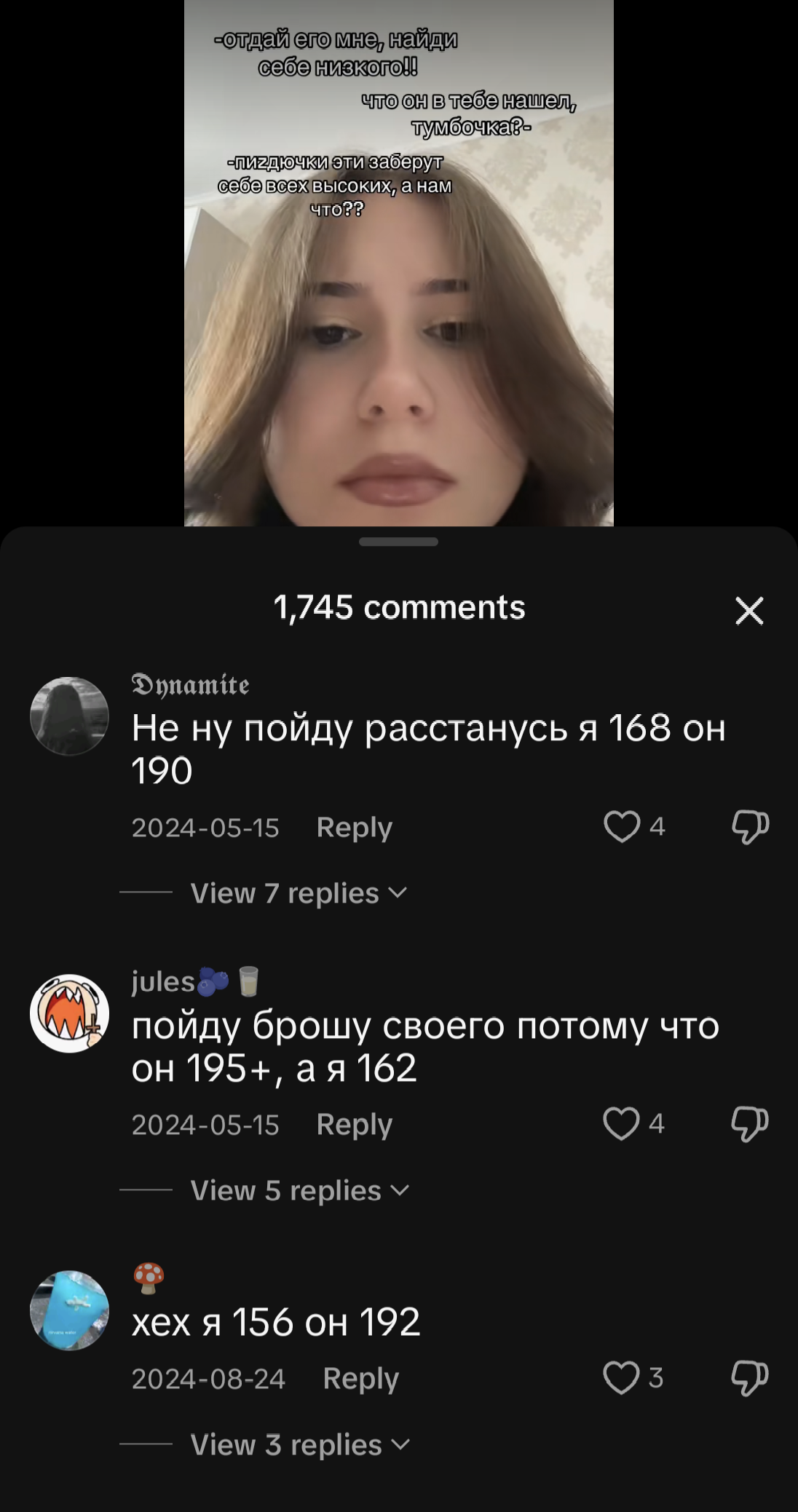
Task: Grab the comments sheet drag handle
Action: tap(399, 542)
